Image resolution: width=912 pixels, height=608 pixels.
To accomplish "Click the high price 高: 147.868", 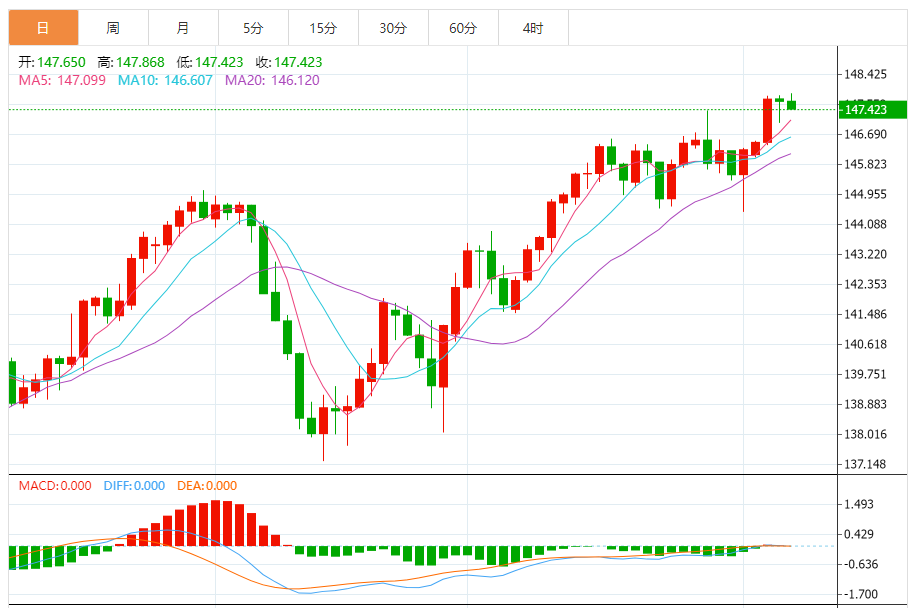I will click(x=131, y=62).
